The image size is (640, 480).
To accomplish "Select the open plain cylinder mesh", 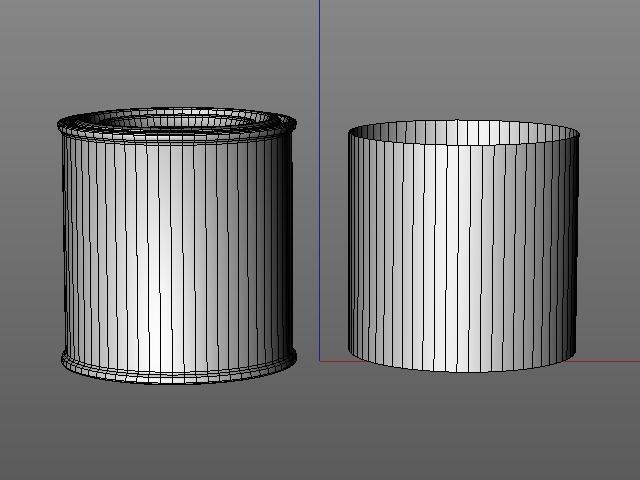I will click(x=464, y=246).
